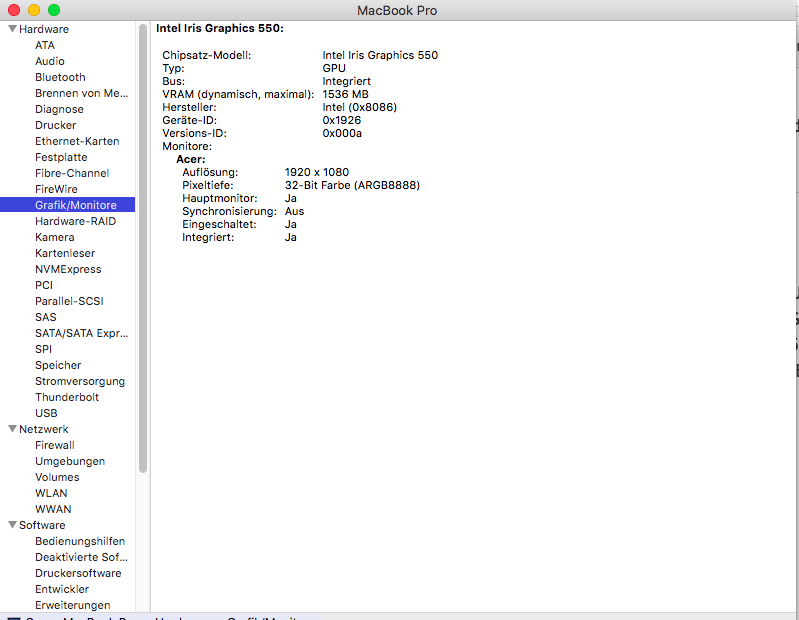This screenshot has height=620, width=799.
Task: Collapse the Netzwerk section disclosure triangle
Action: click(12, 429)
